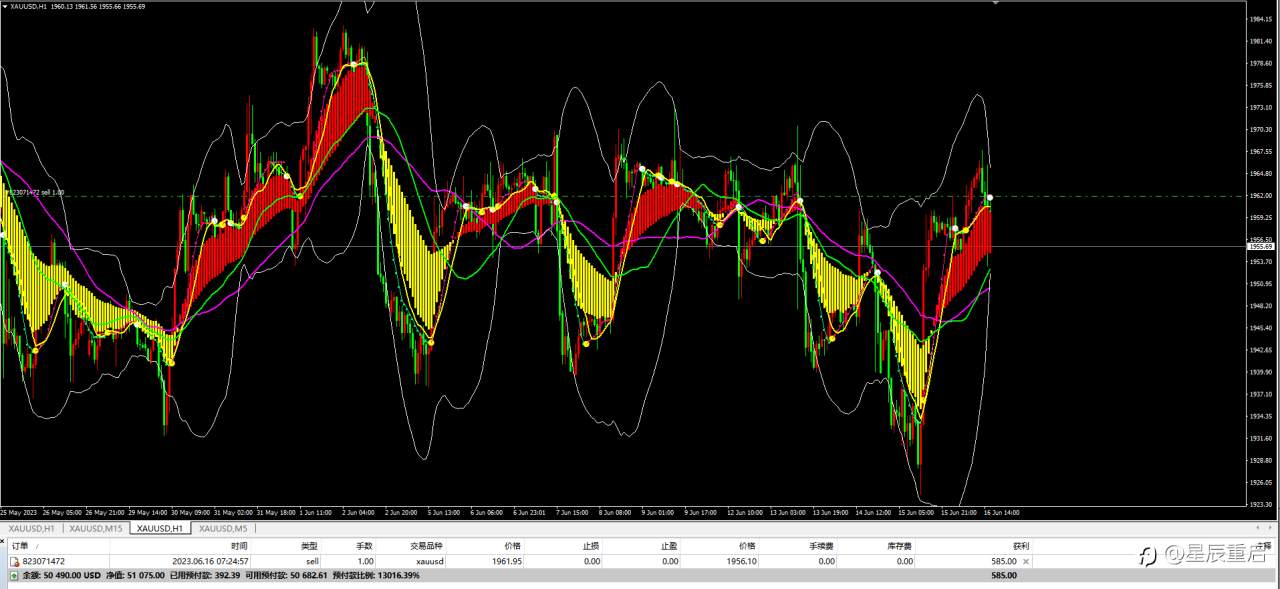Sort trades by the 时间 column header

239,547
